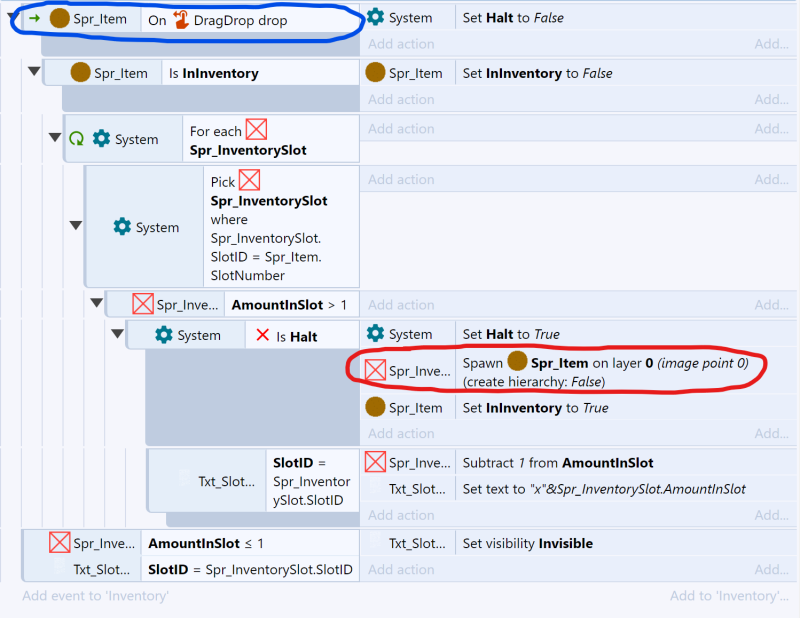Collapse the Pick Spr_InventorySlot event
Image resolution: width=800 pixels, height=618 pixels.
(x=75, y=226)
